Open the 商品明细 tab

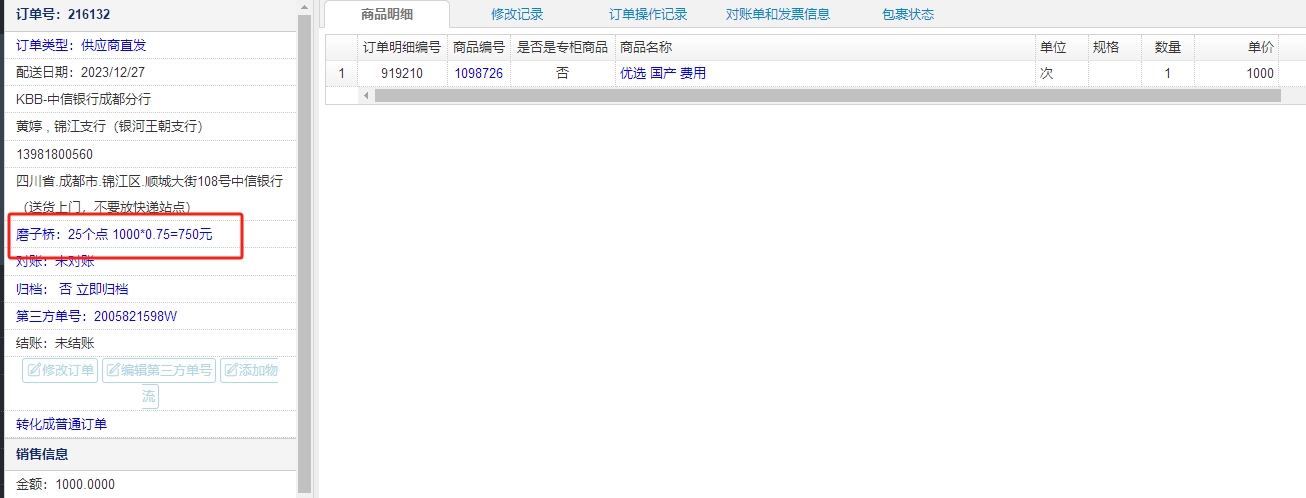387,14
